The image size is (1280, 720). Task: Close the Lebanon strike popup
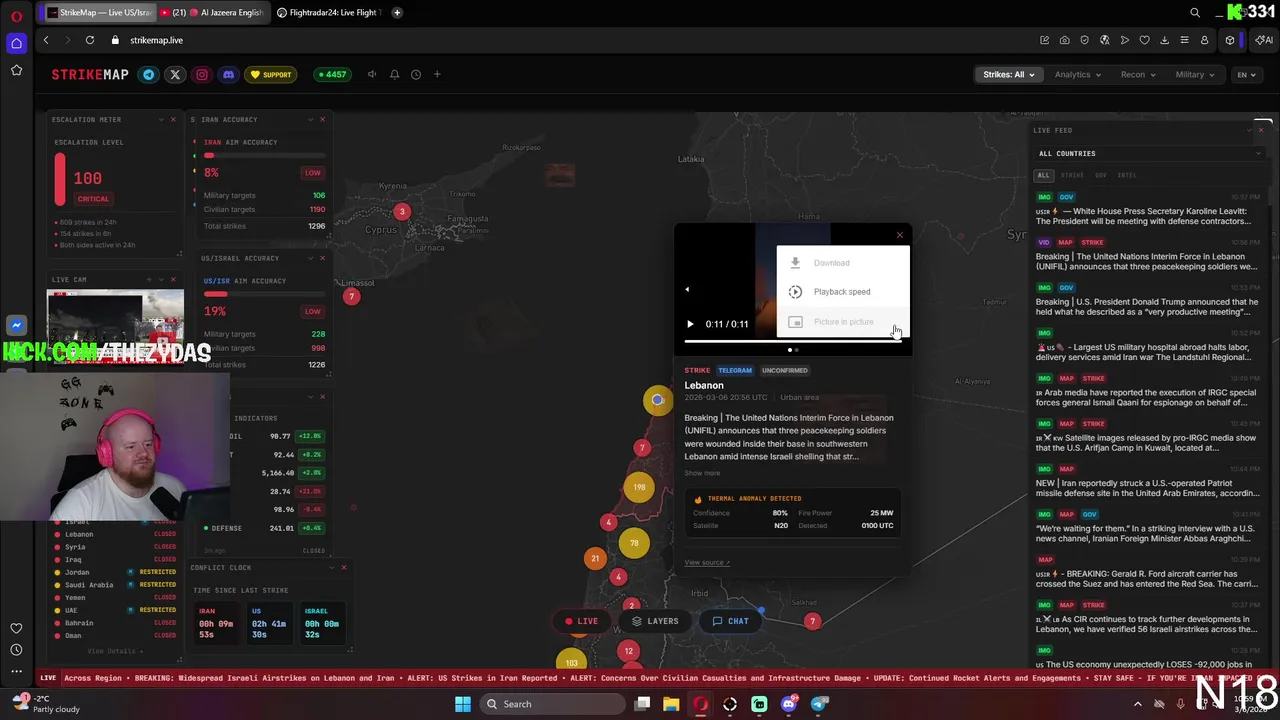[899, 236]
